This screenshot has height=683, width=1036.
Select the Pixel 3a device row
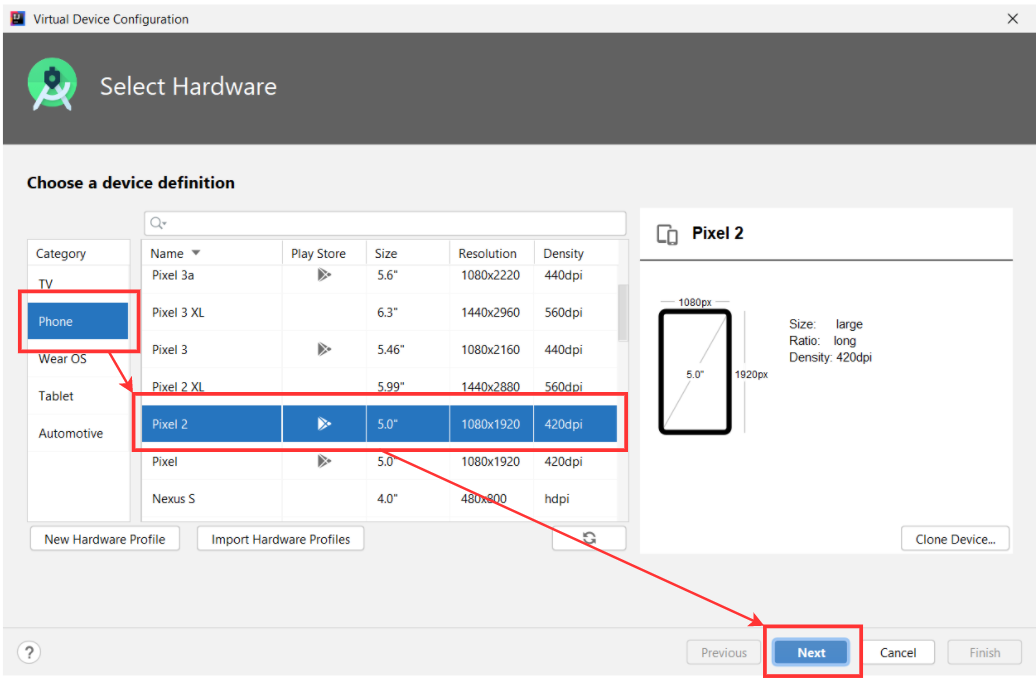click(x=379, y=275)
